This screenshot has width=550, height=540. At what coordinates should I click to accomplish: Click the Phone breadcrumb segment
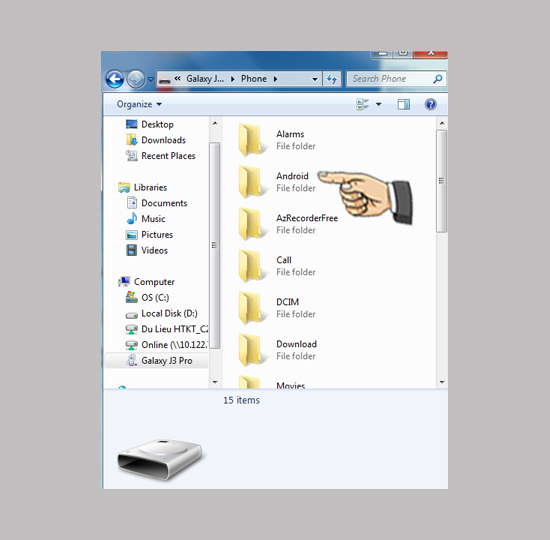tap(254, 79)
